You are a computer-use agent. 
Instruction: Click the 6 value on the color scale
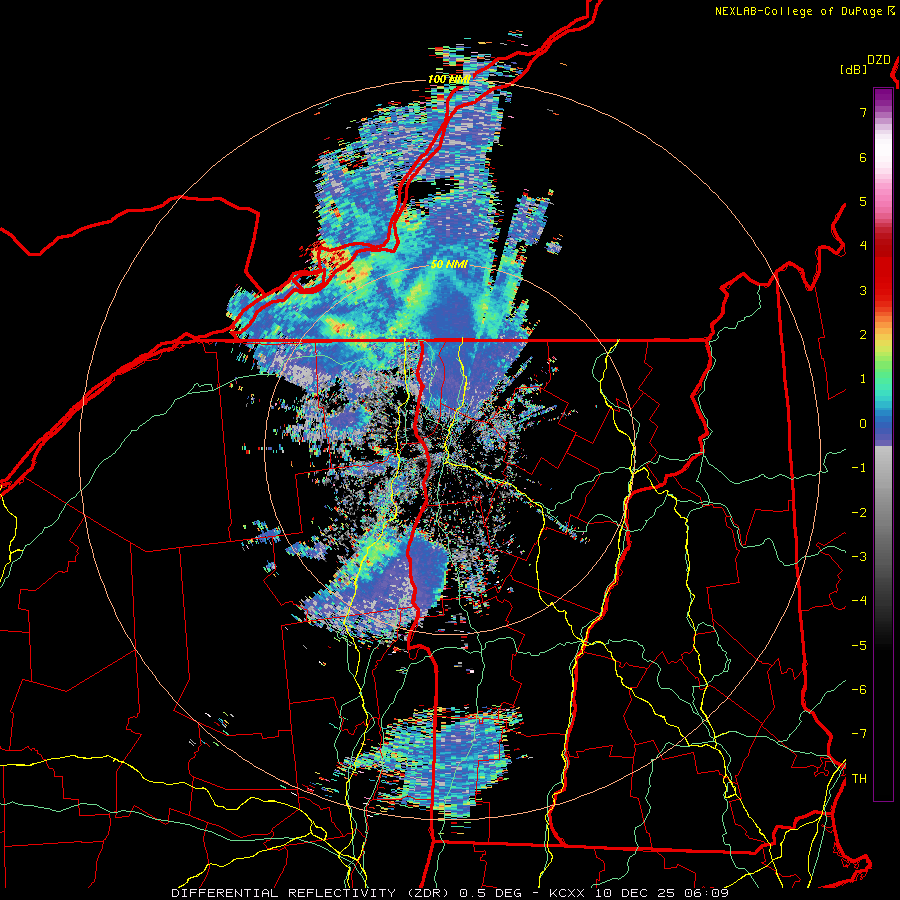tap(863, 157)
